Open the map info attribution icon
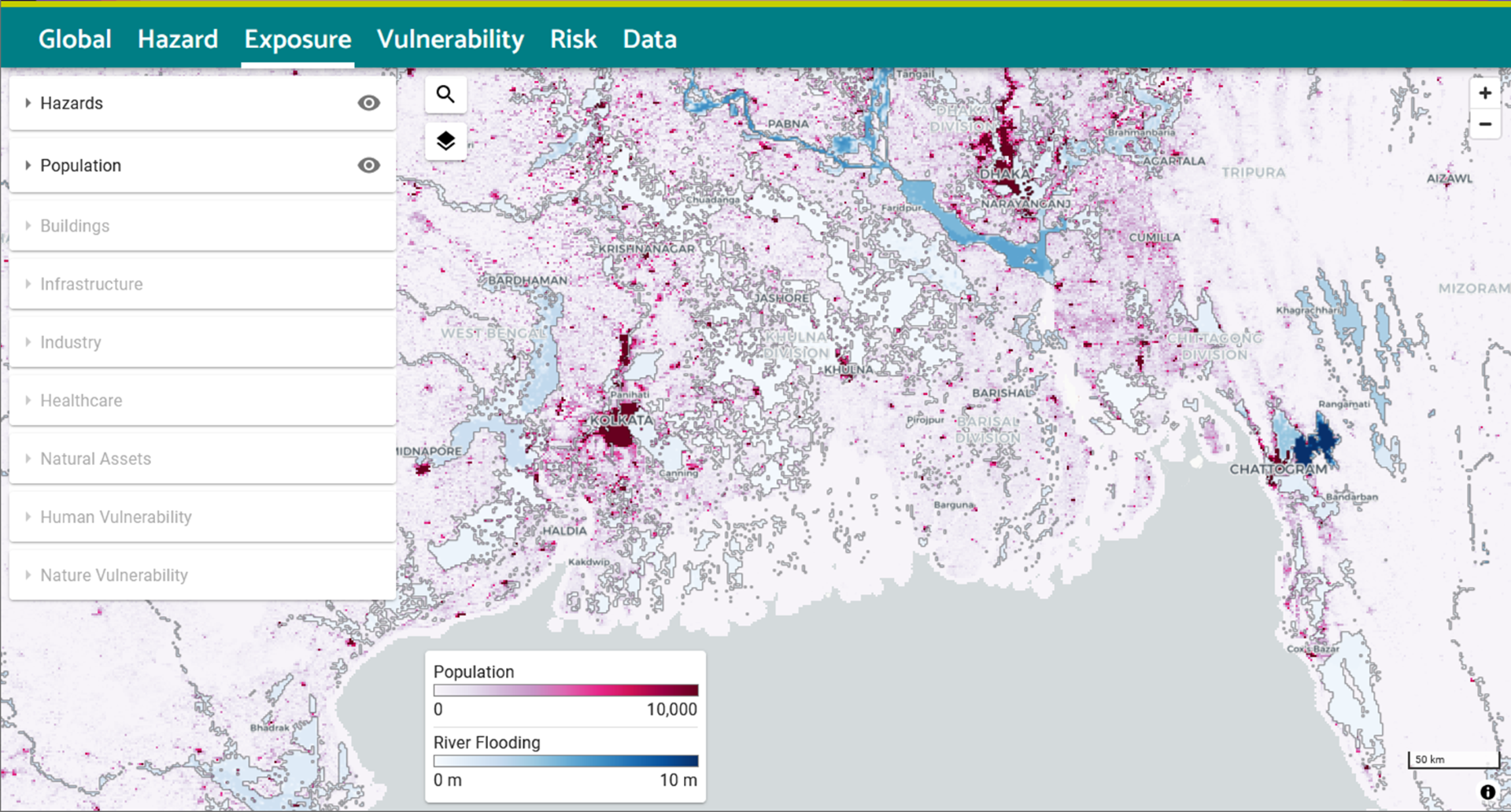This screenshot has width=1511, height=812. (x=1487, y=792)
